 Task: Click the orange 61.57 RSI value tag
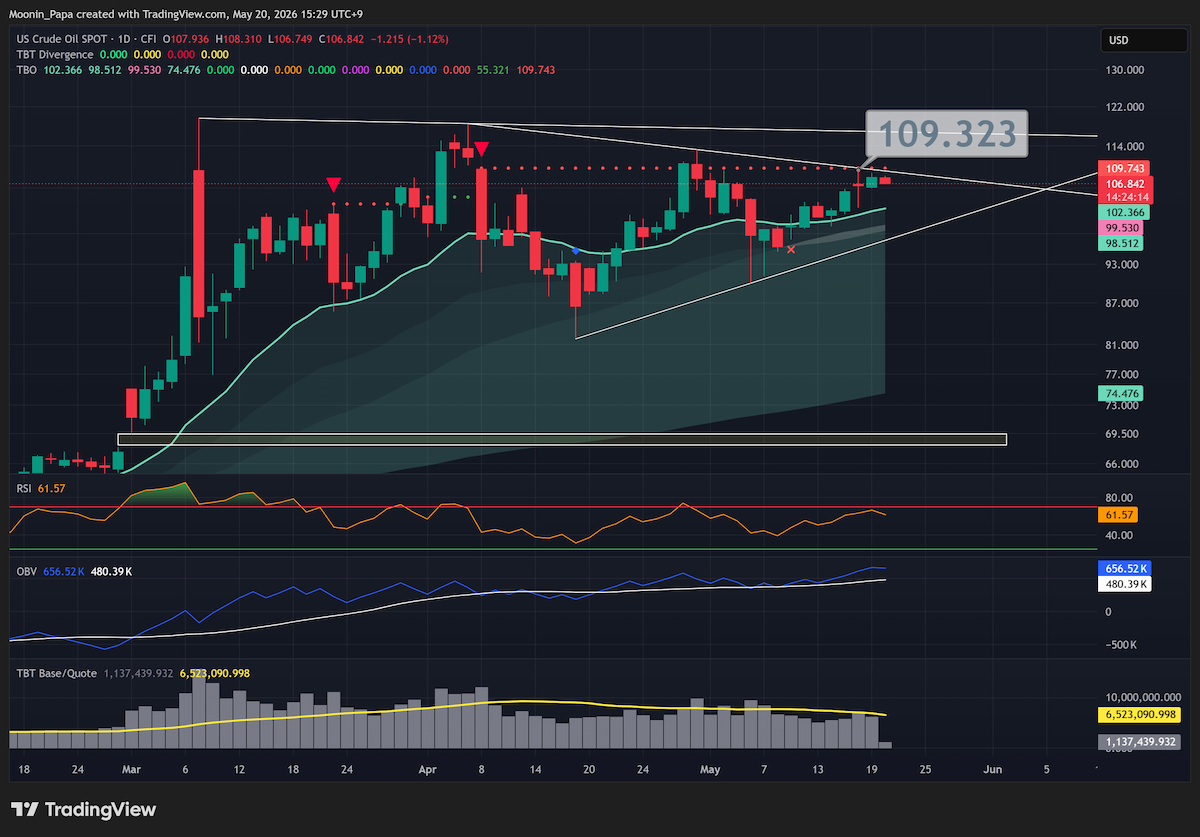(1118, 514)
